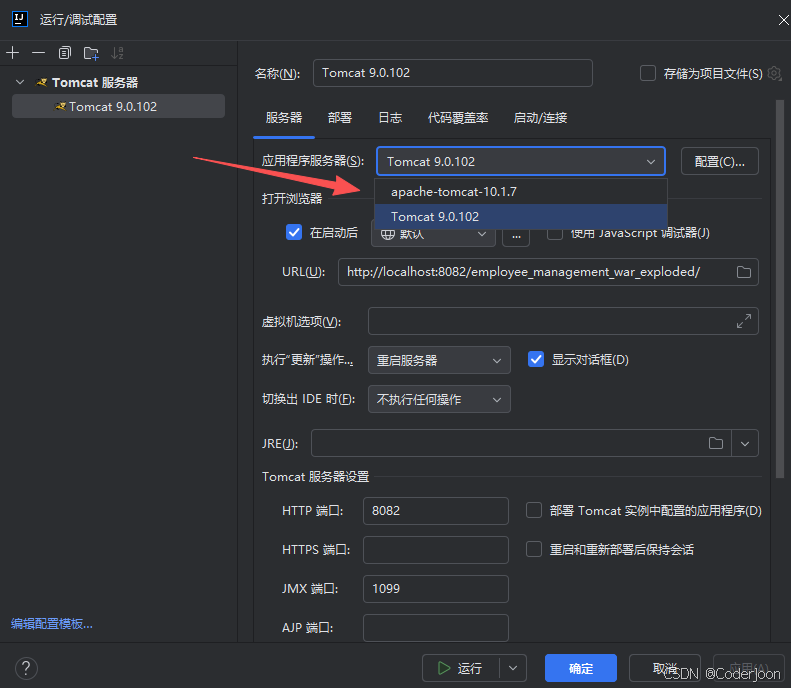Click the copy configuration icon
The height and width of the screenshot is (688, 791).
[65, 53]
